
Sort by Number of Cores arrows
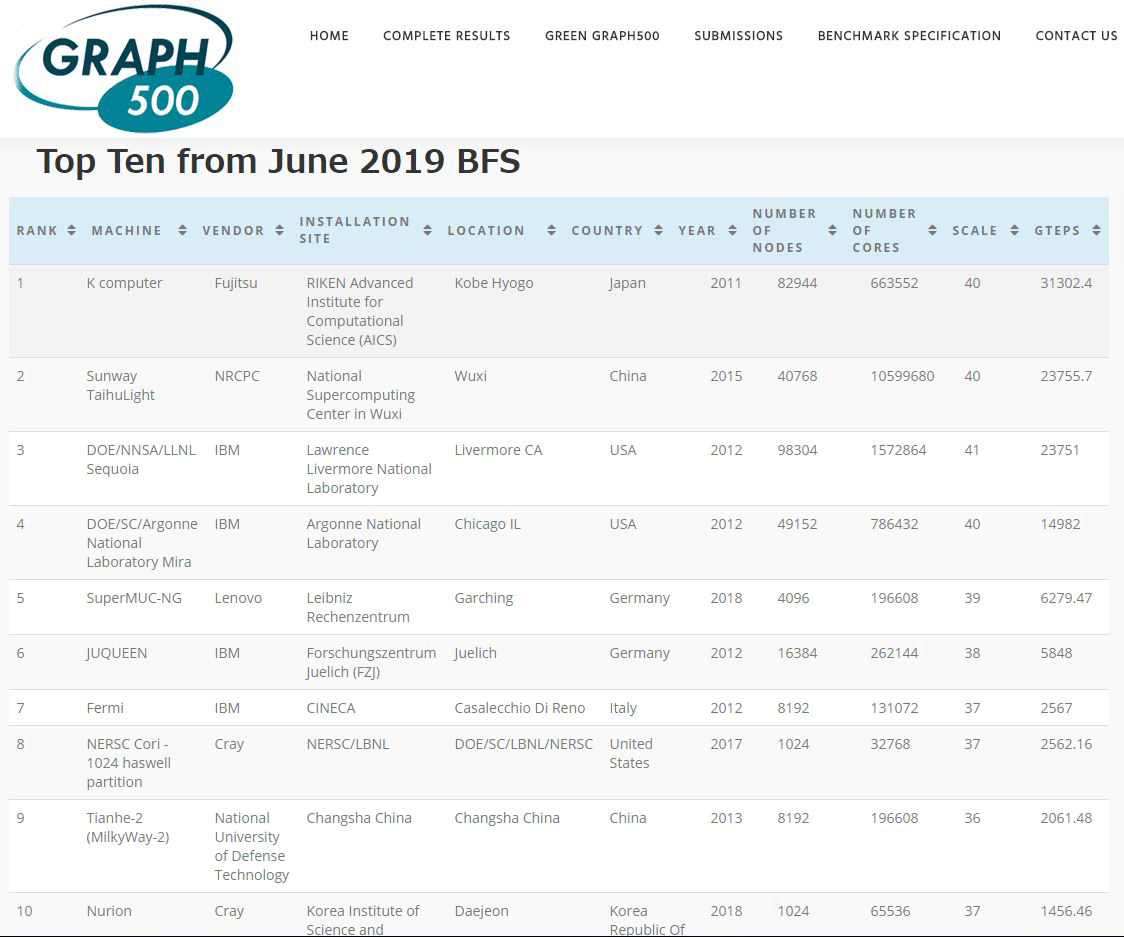point(932,230)
